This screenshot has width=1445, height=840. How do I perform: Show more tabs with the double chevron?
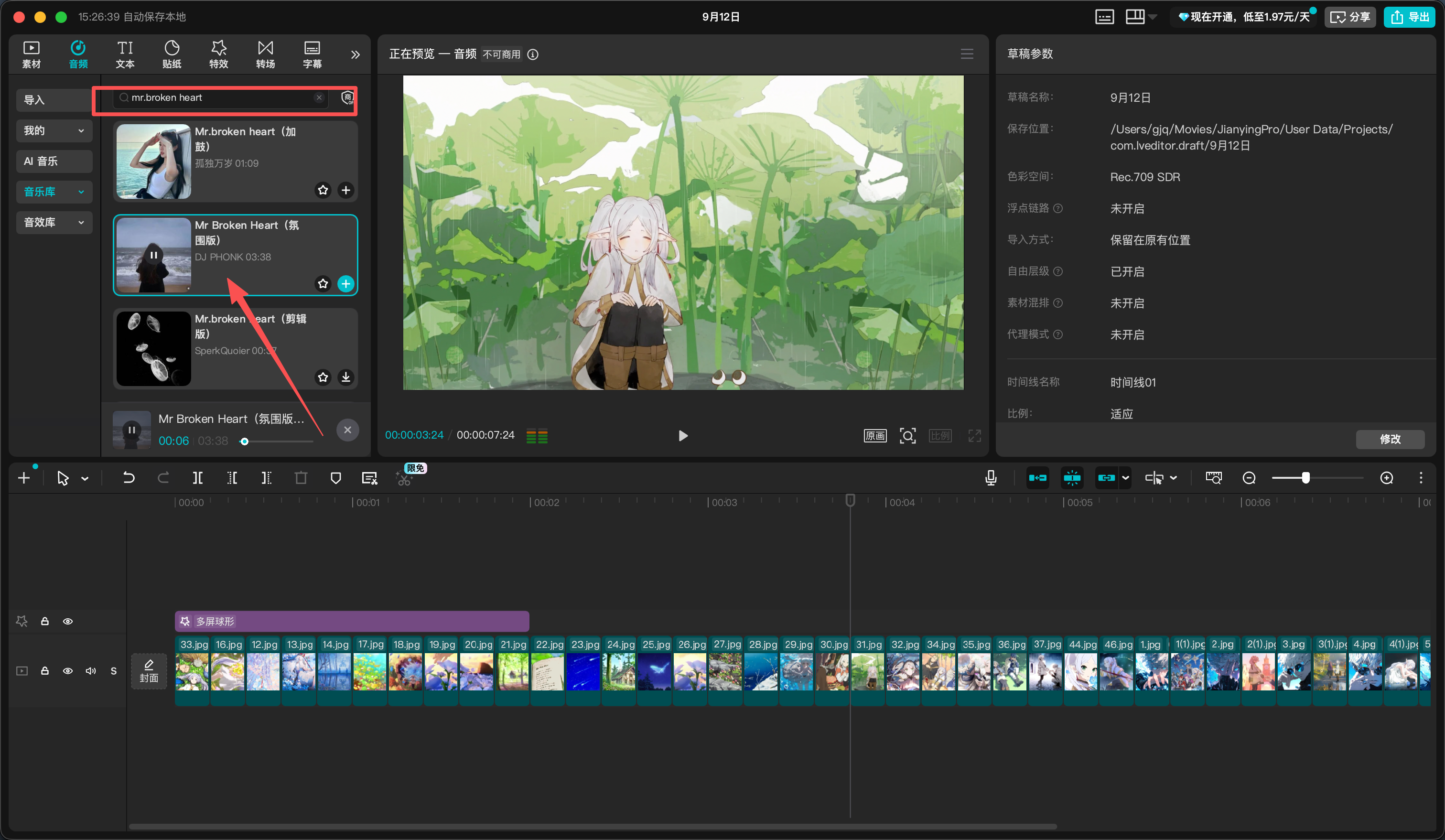click(355, 54)
